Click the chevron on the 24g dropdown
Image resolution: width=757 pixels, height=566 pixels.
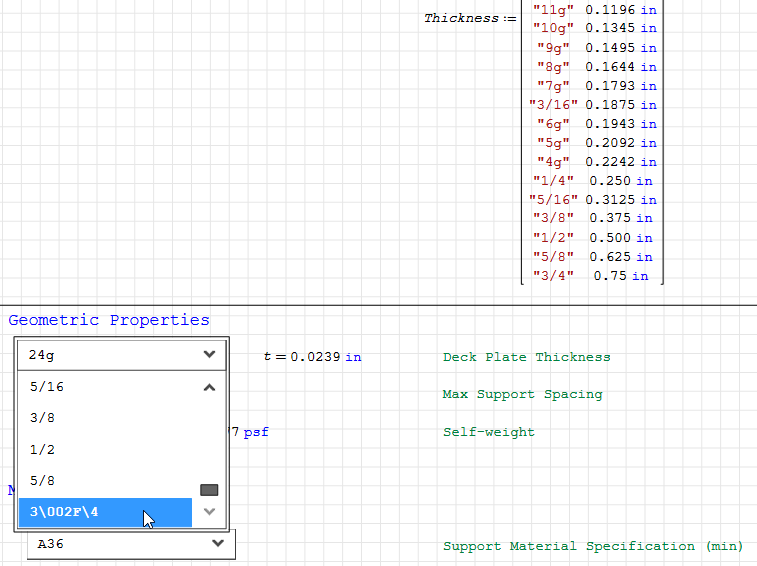209,354
